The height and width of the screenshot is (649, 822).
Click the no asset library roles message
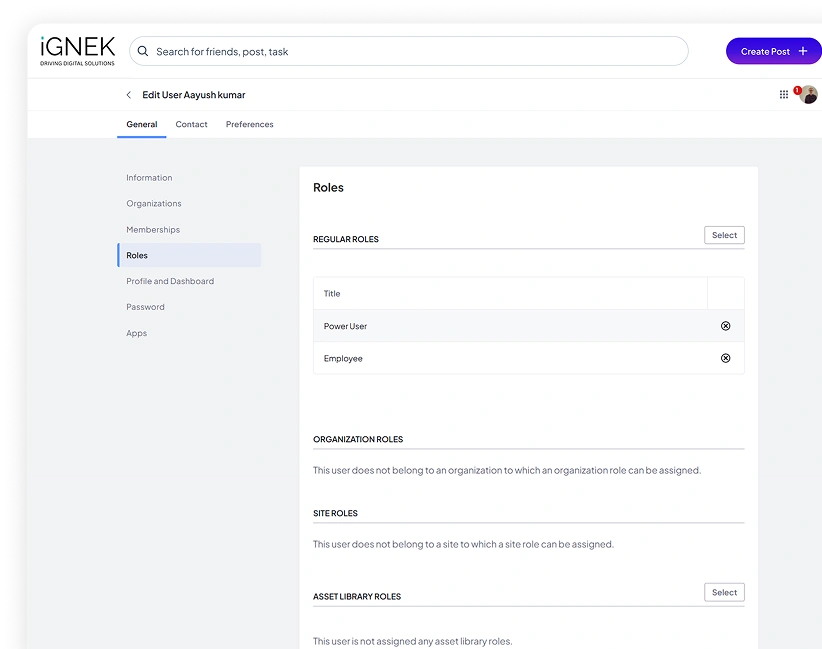point(412,641)
